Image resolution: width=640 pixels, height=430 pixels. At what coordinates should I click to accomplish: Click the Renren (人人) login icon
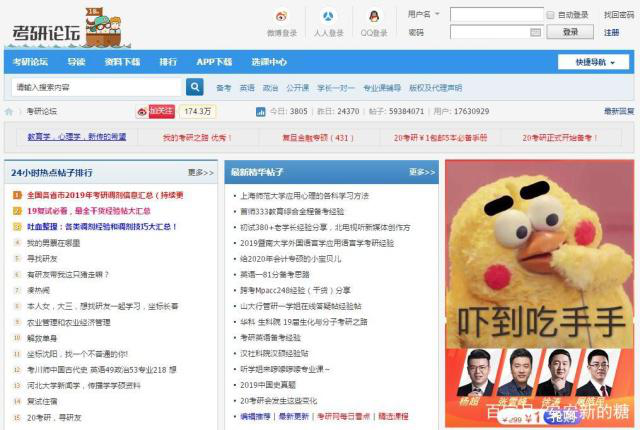coord(329,17)
